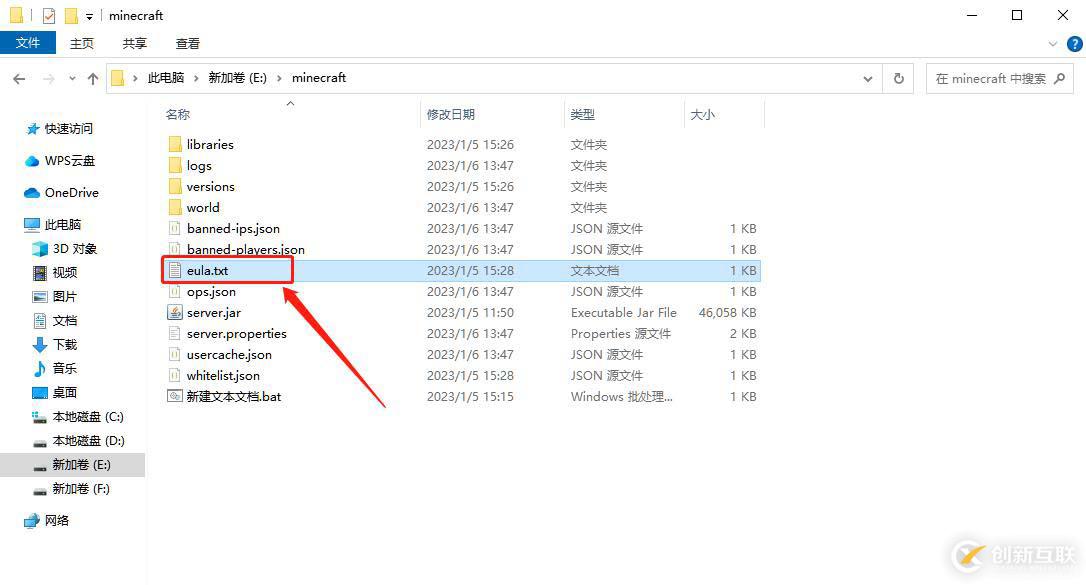Image resolution: width=1086 pixels, height=585 pixels.
Task: Click the server.jar Java file icon
Action: (175, 312)
